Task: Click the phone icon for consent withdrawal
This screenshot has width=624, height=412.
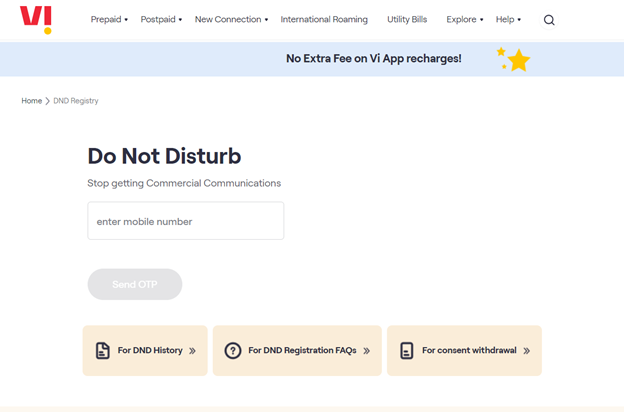Action: pos(406,351)
